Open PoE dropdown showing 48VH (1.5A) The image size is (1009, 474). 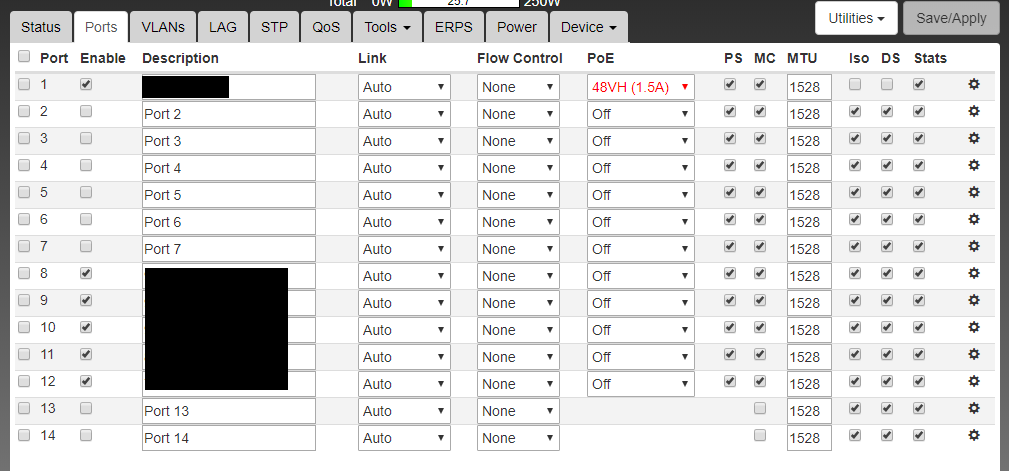coord(640,87)
